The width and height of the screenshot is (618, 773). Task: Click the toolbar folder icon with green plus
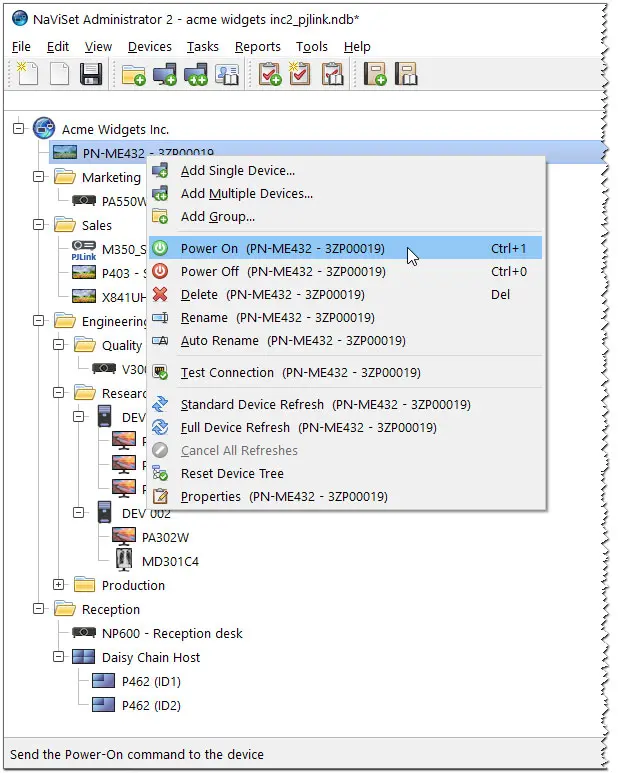(133, 75)
